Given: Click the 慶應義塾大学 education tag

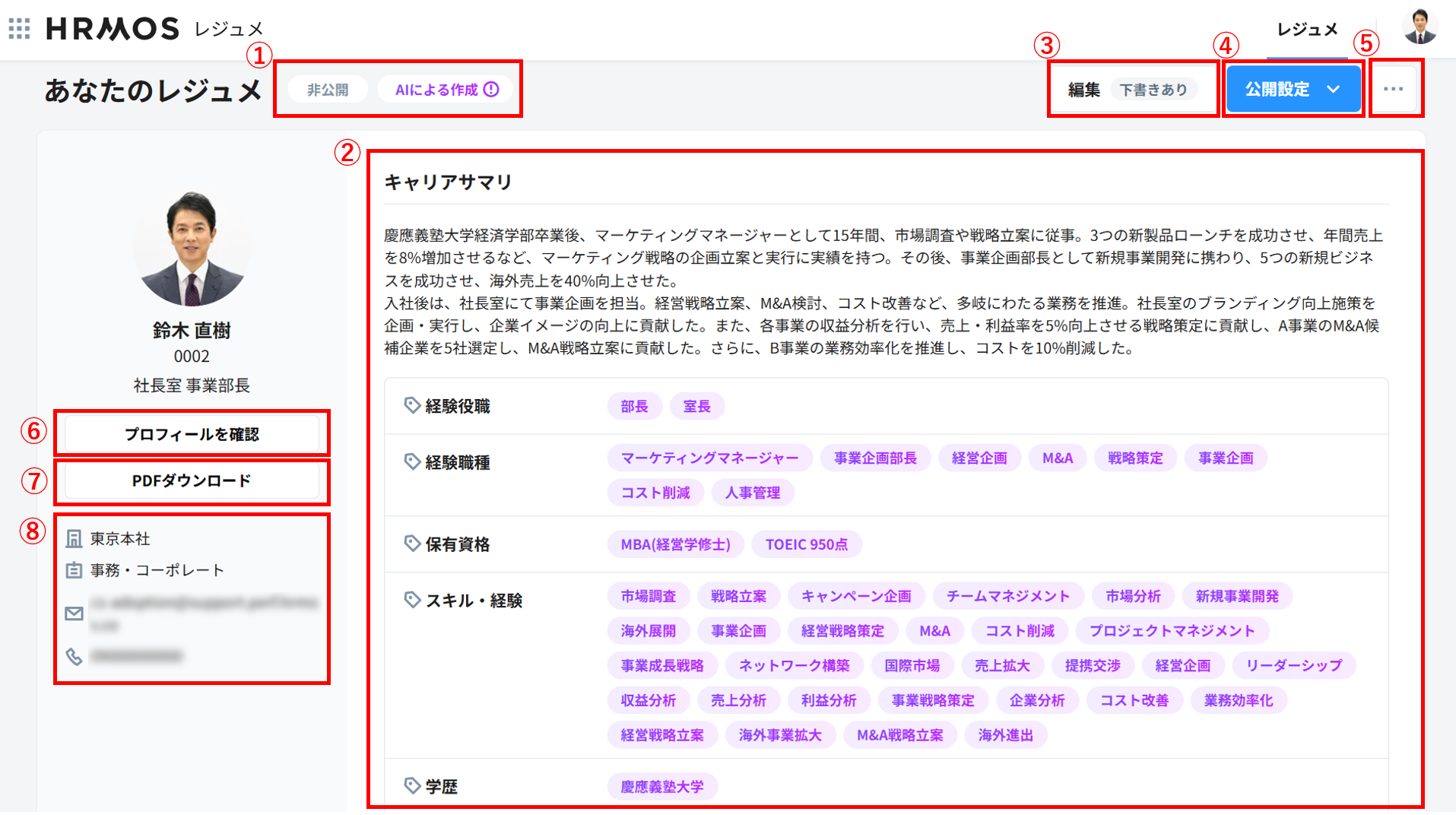Looking at the screenshot, I should tap(661, 786).
